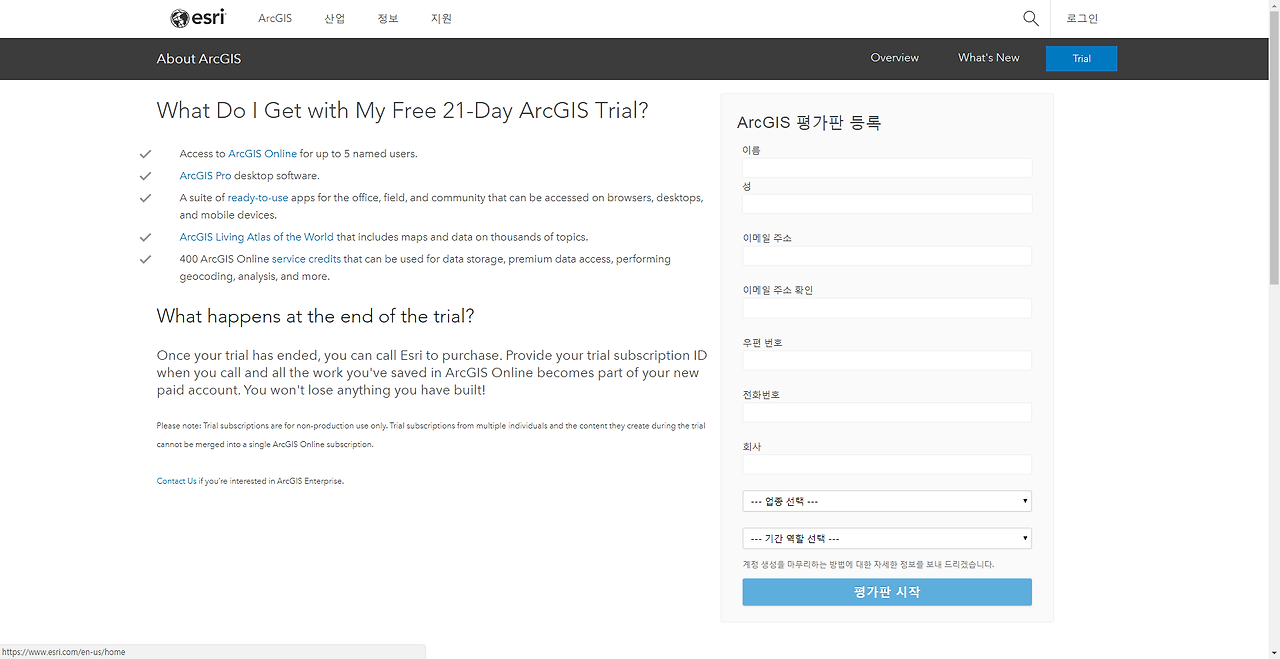Image resolution: width=1280 pixels, height=659 pixels.
Task: Open the 정보 menu
Action: point(388,18)
